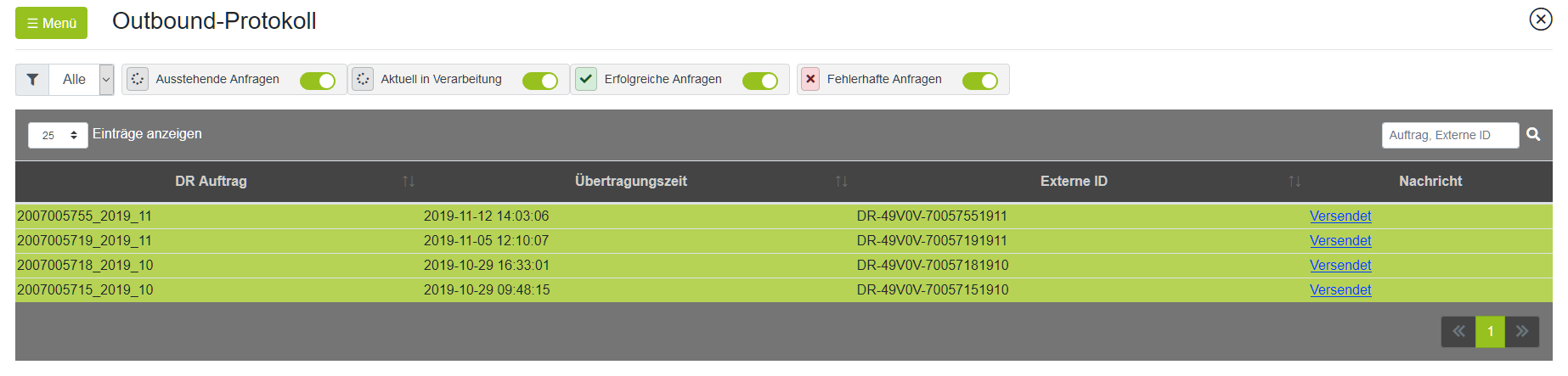This screenshot has width=1568, height=376.
Task: Click the green checkmark Erfolgreiche Anfragen icon
Action: pyautogui.click(x=586, y=79)
